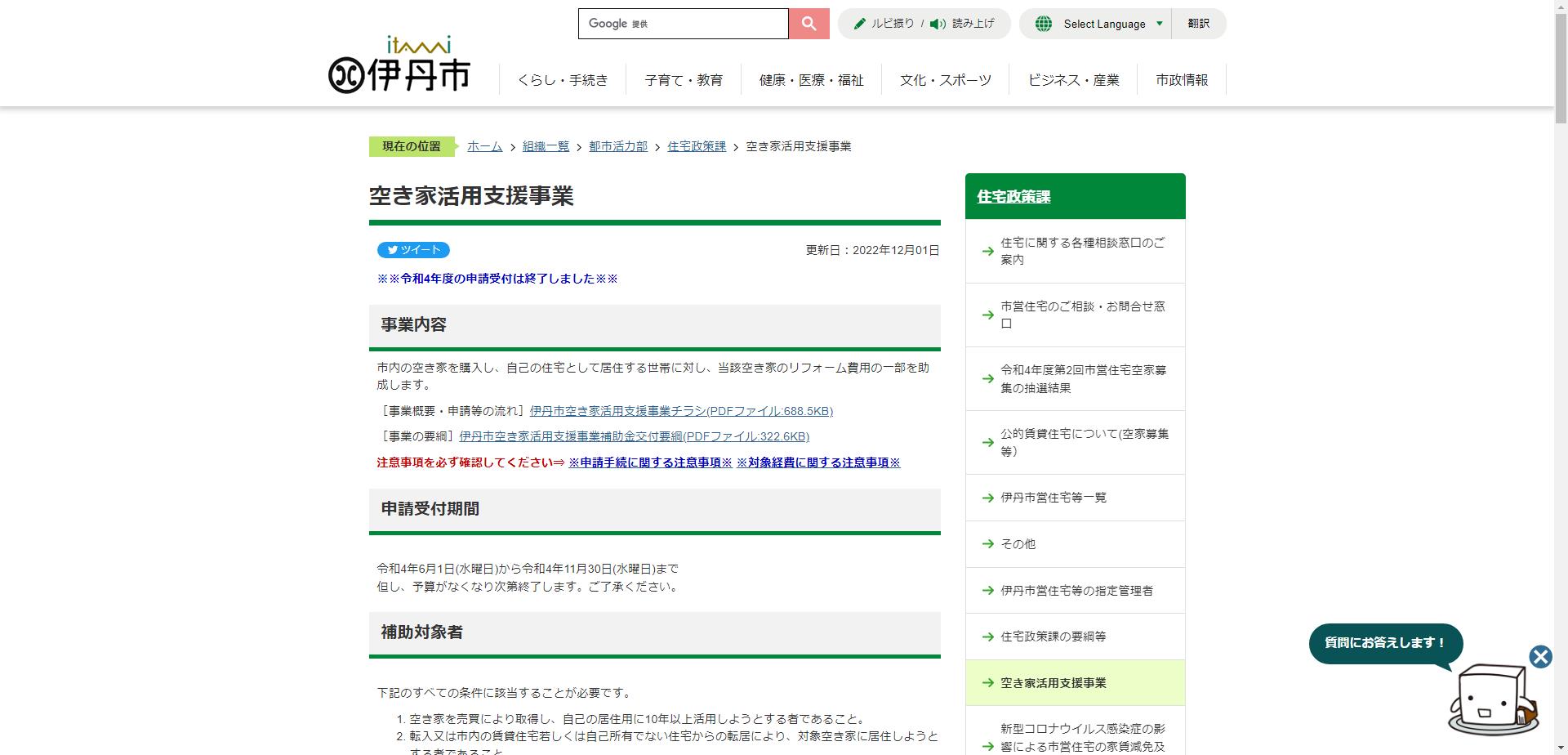Click the 質問にお答えします speech bubble

tap(1385, 643)
